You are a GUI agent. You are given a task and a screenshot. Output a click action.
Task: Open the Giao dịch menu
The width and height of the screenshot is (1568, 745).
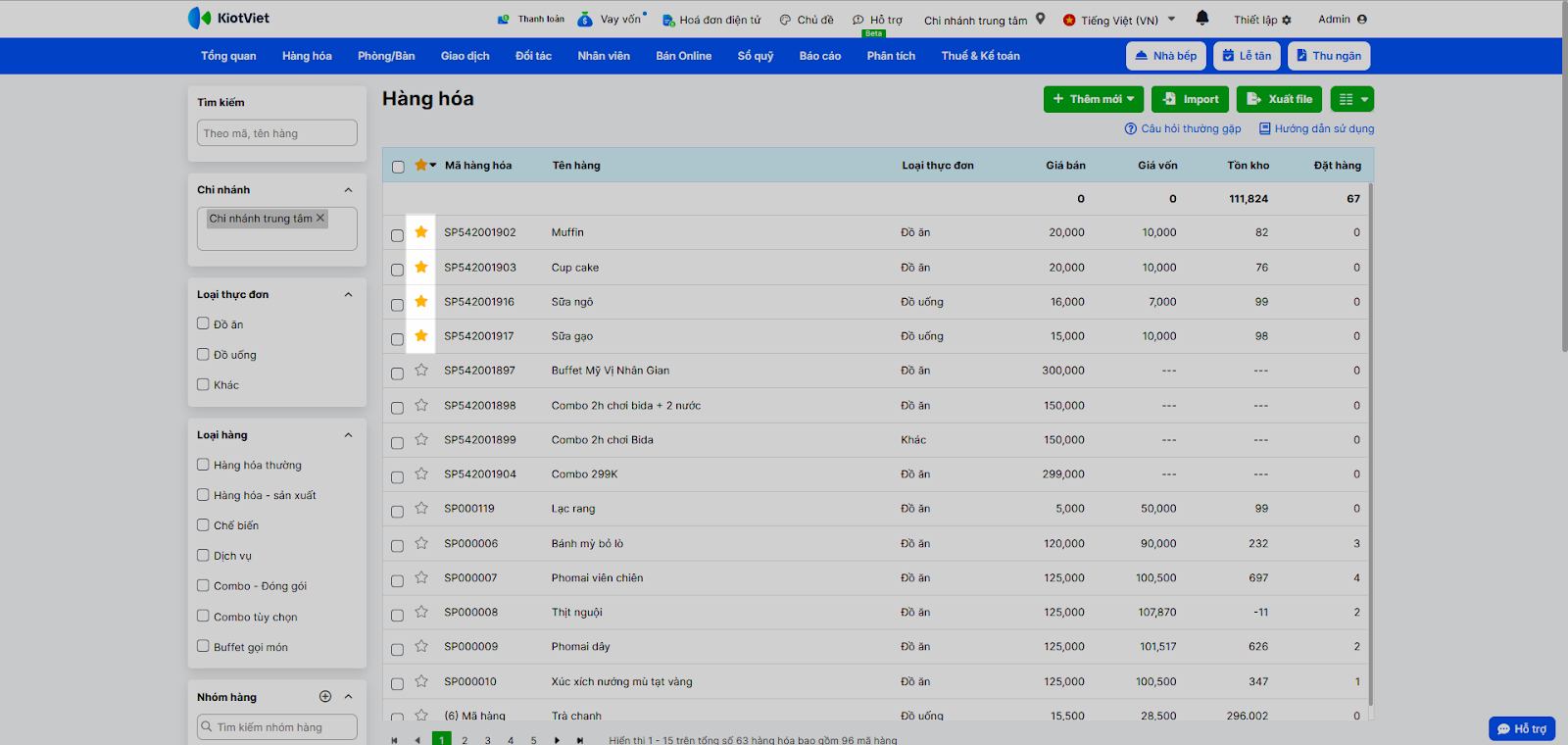click(x=465, y=56)
